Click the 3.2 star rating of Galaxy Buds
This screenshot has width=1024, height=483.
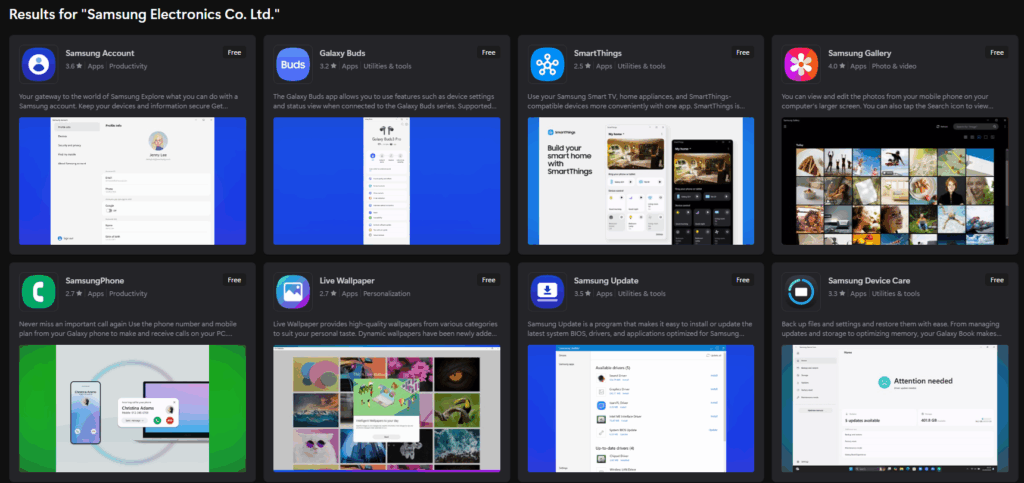[x=328, y=66]
